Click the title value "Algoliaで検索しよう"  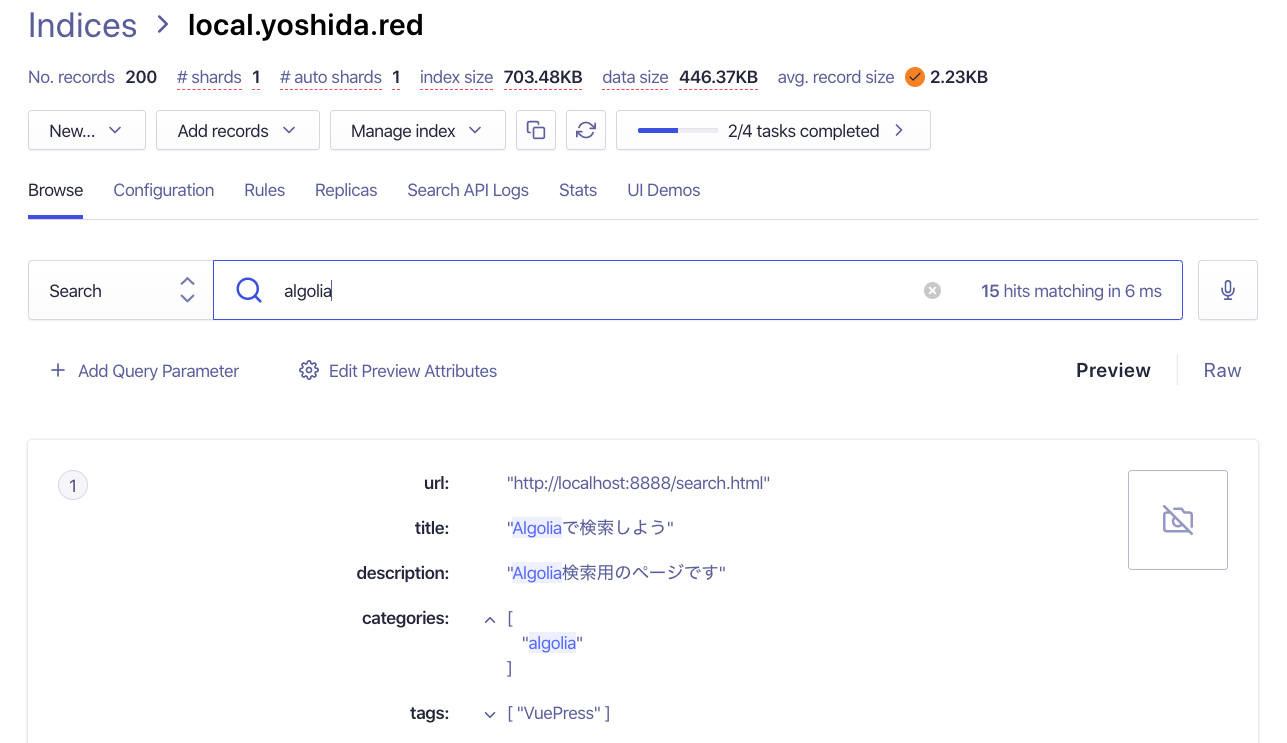click(590, 528)
